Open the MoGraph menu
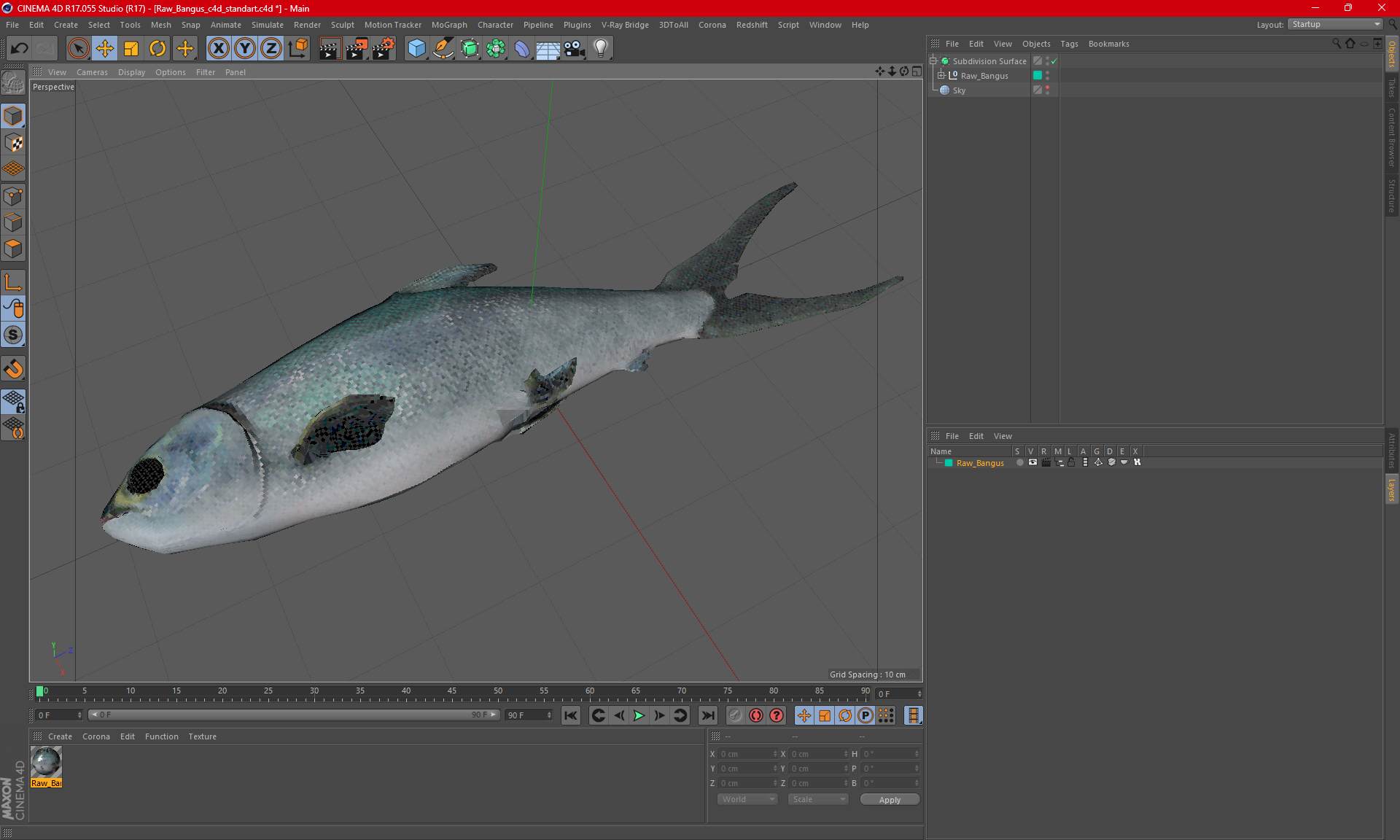 [x=449, y=25]
